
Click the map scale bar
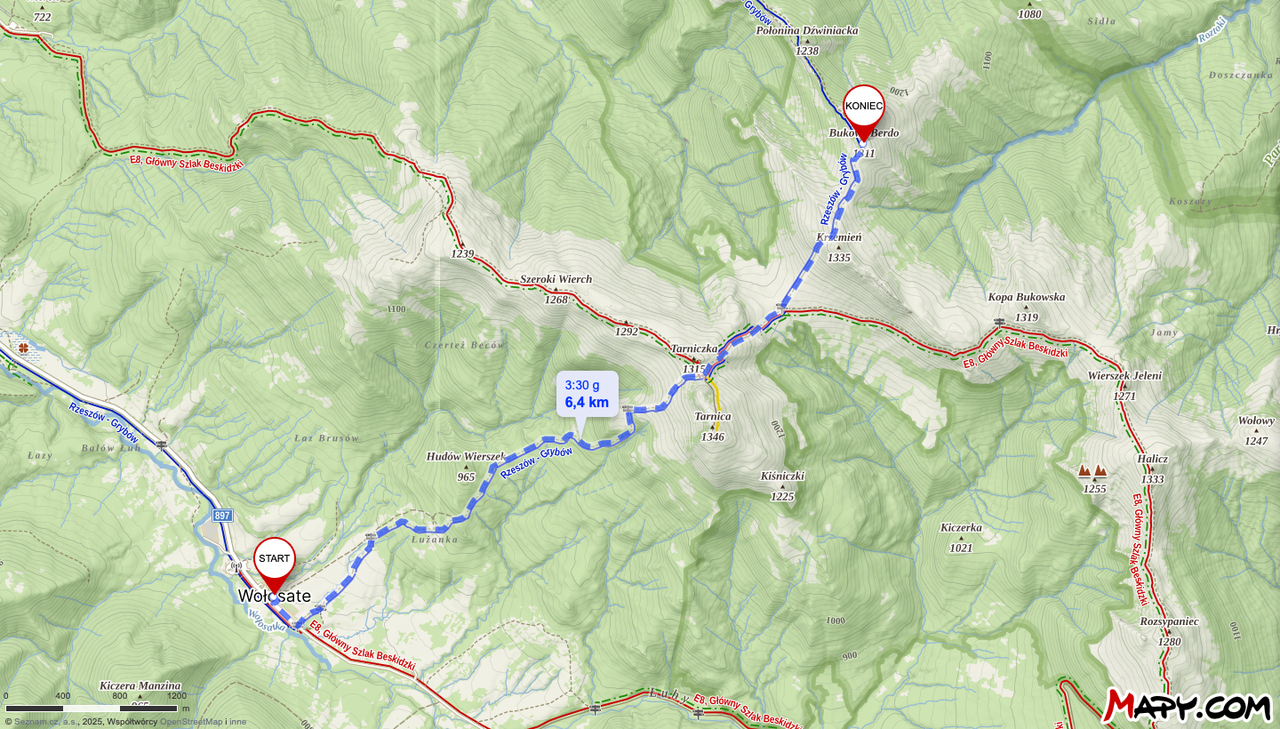[x=91, y=708]
